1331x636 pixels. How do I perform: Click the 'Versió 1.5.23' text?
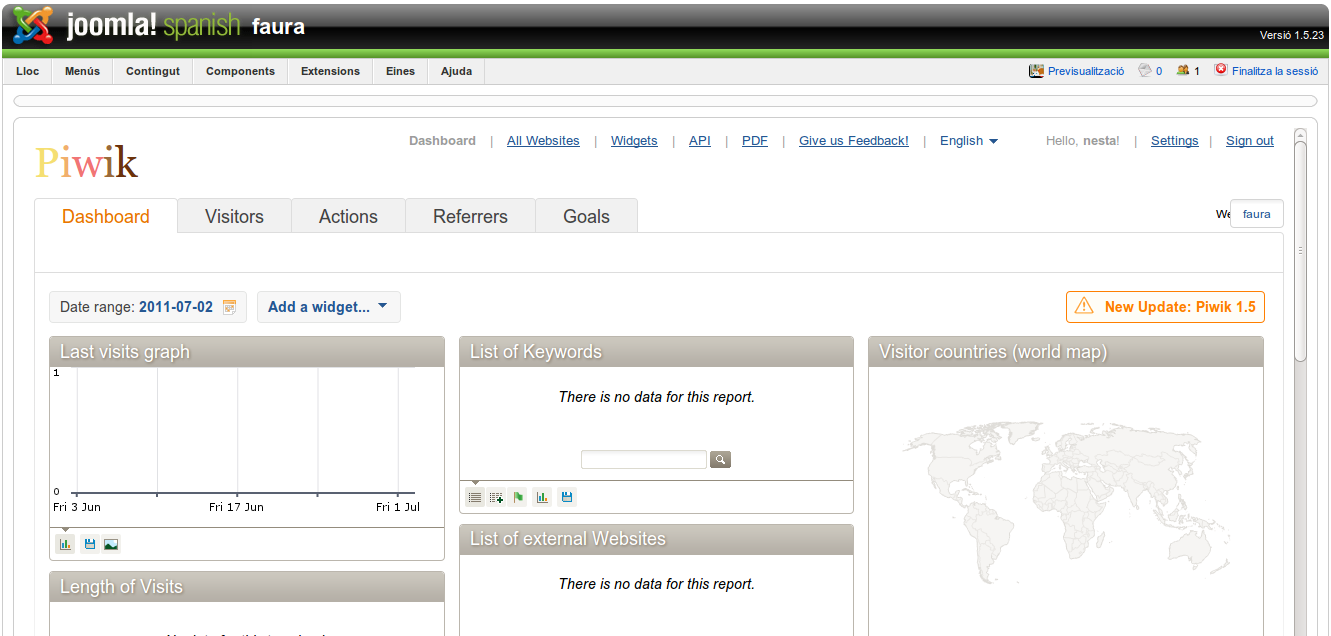click(1292, 35)
